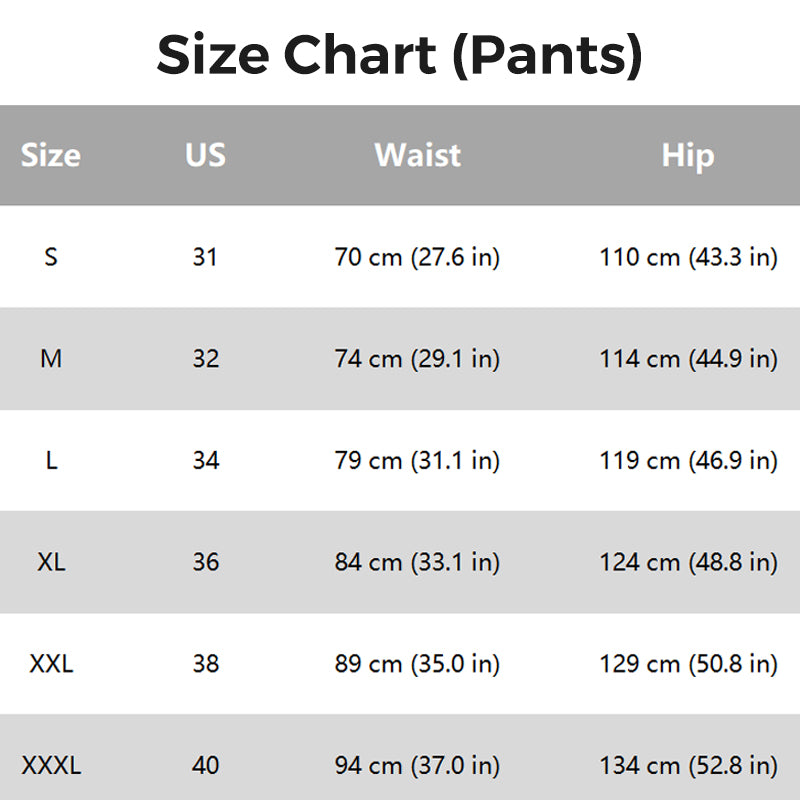Click the "Size Chart (Pants)" title

[x=400, y=55]
